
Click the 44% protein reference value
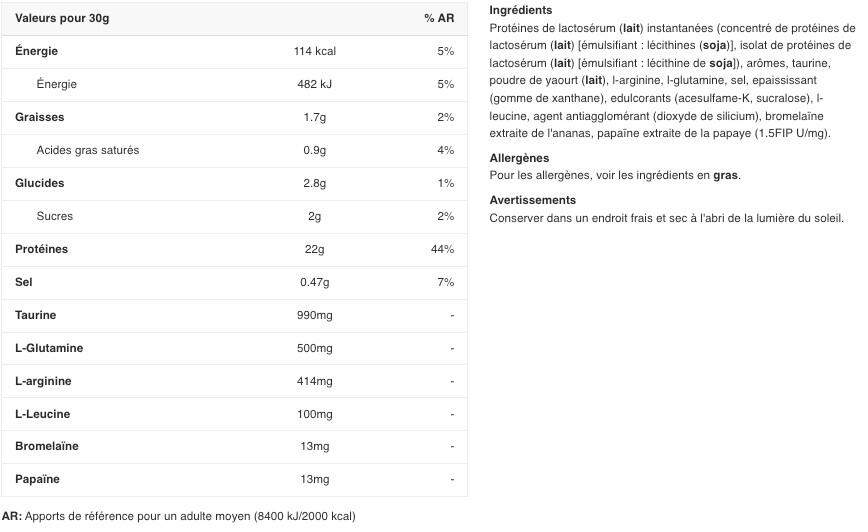[x=442, y=249]
